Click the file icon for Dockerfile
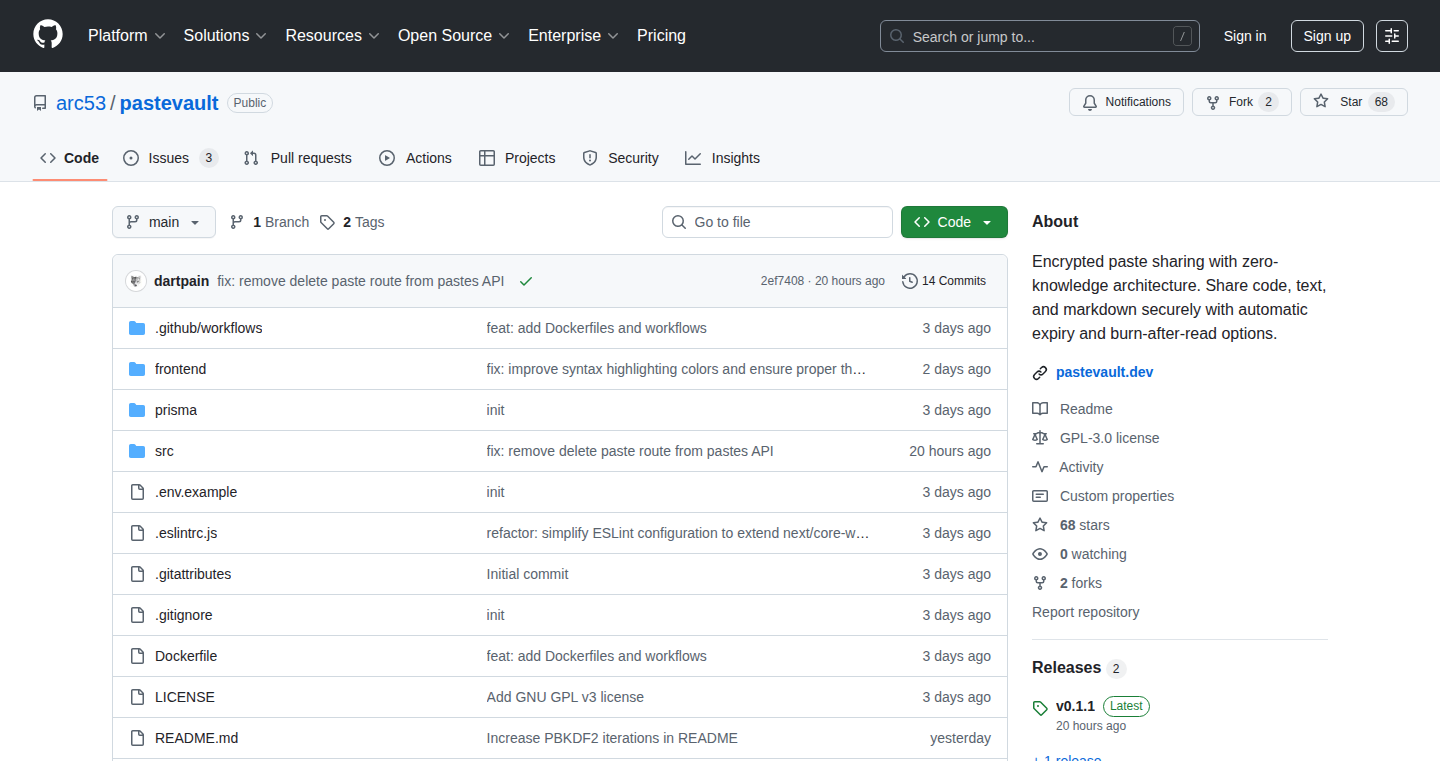The height and width of the screenshot is (761, 1440). [137, 656]
